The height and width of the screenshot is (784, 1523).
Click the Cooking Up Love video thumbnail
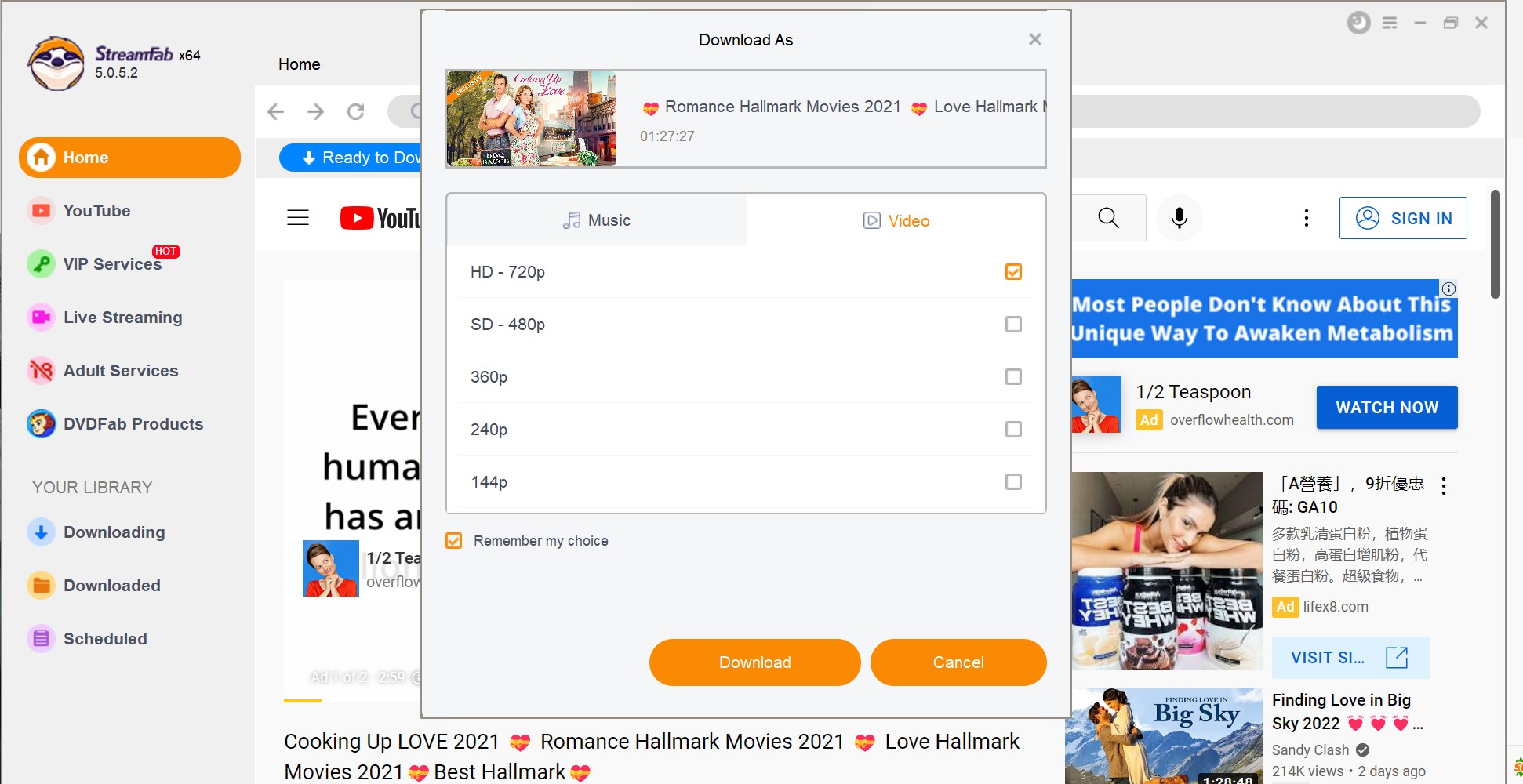pyautogui.click(x=532, y=119)
